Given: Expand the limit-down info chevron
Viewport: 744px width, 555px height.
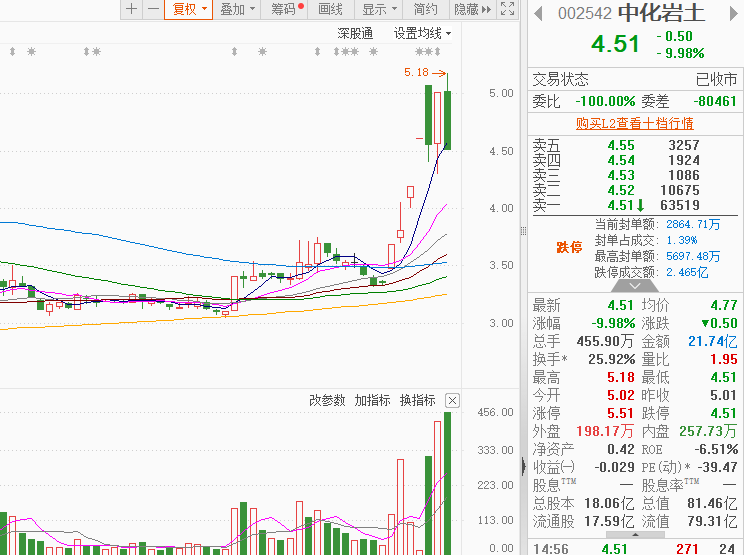Looking at the screenshot, I should pos(634,286).
